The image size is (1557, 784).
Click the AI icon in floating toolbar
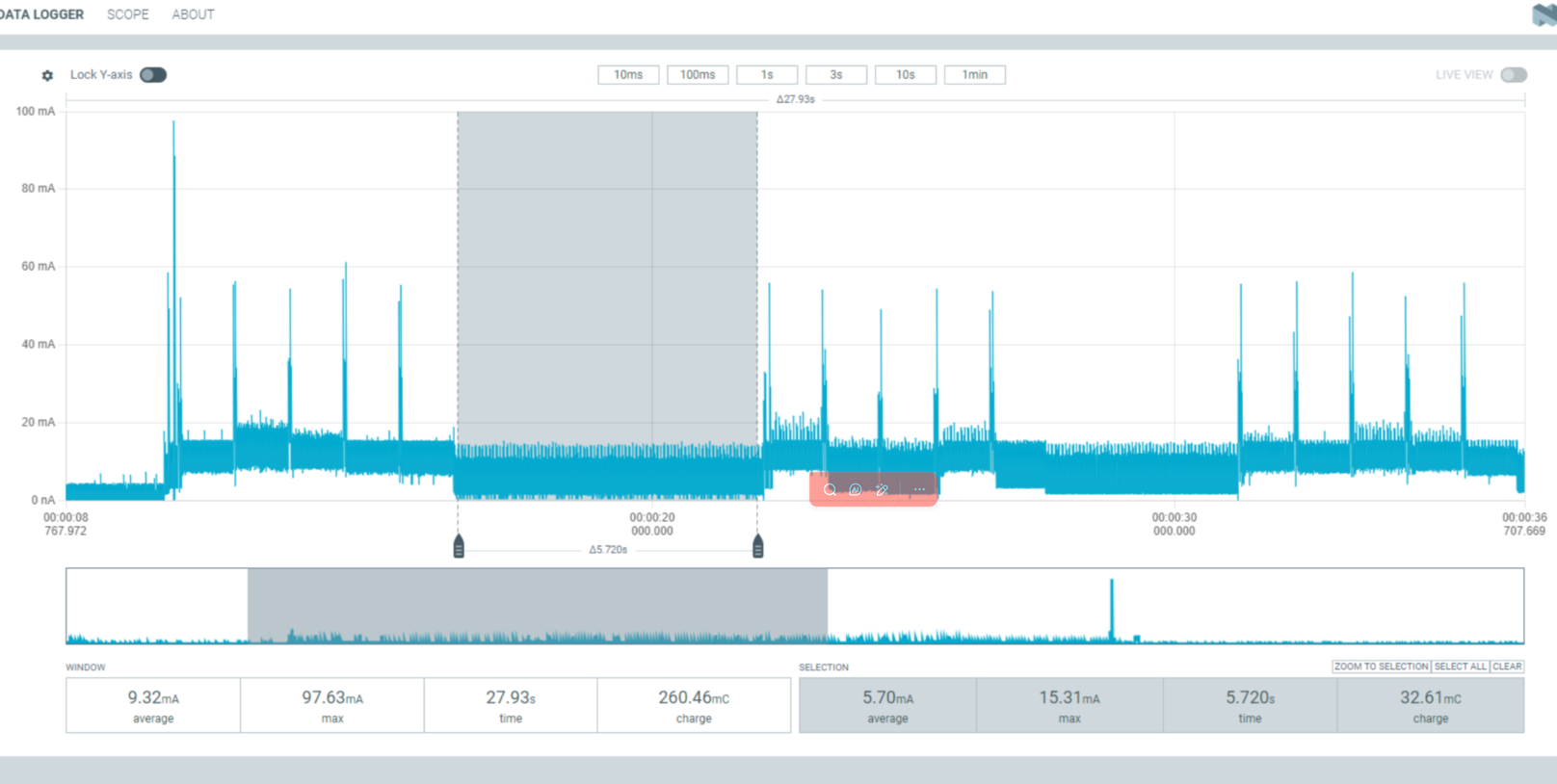coord(856,489)
